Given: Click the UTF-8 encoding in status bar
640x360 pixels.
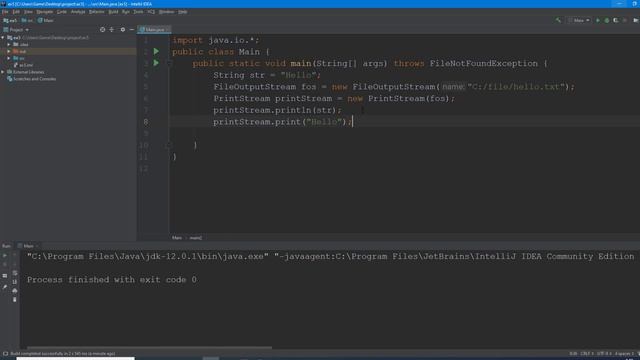Looking at the screenshot, I should click(x=604, y=353).
